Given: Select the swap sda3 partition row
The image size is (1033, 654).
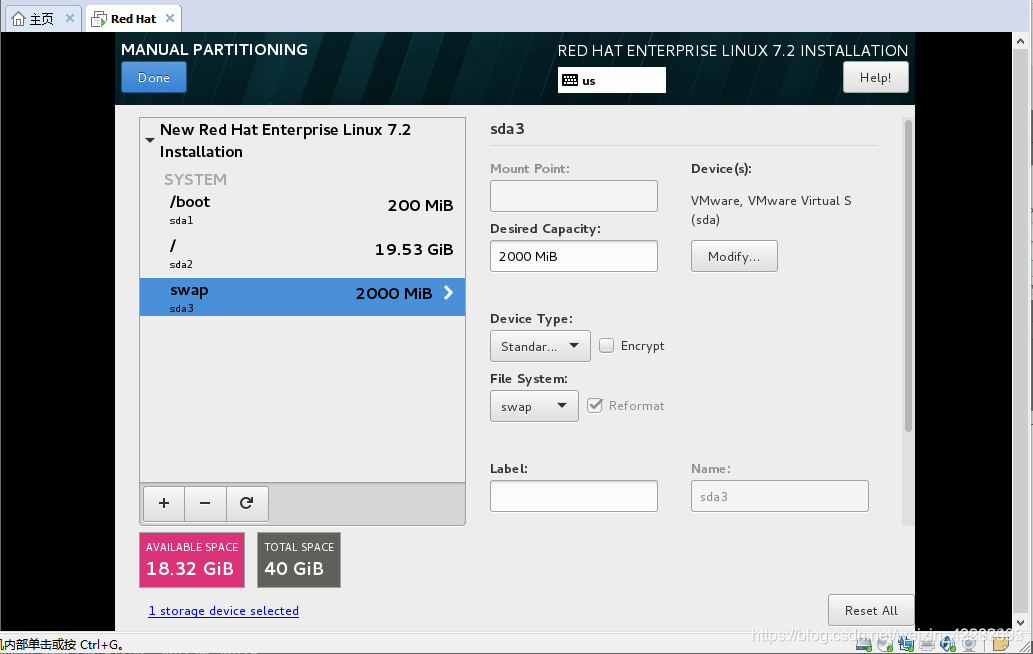Looking at the screenshot, I should click(x=302, y=297).
